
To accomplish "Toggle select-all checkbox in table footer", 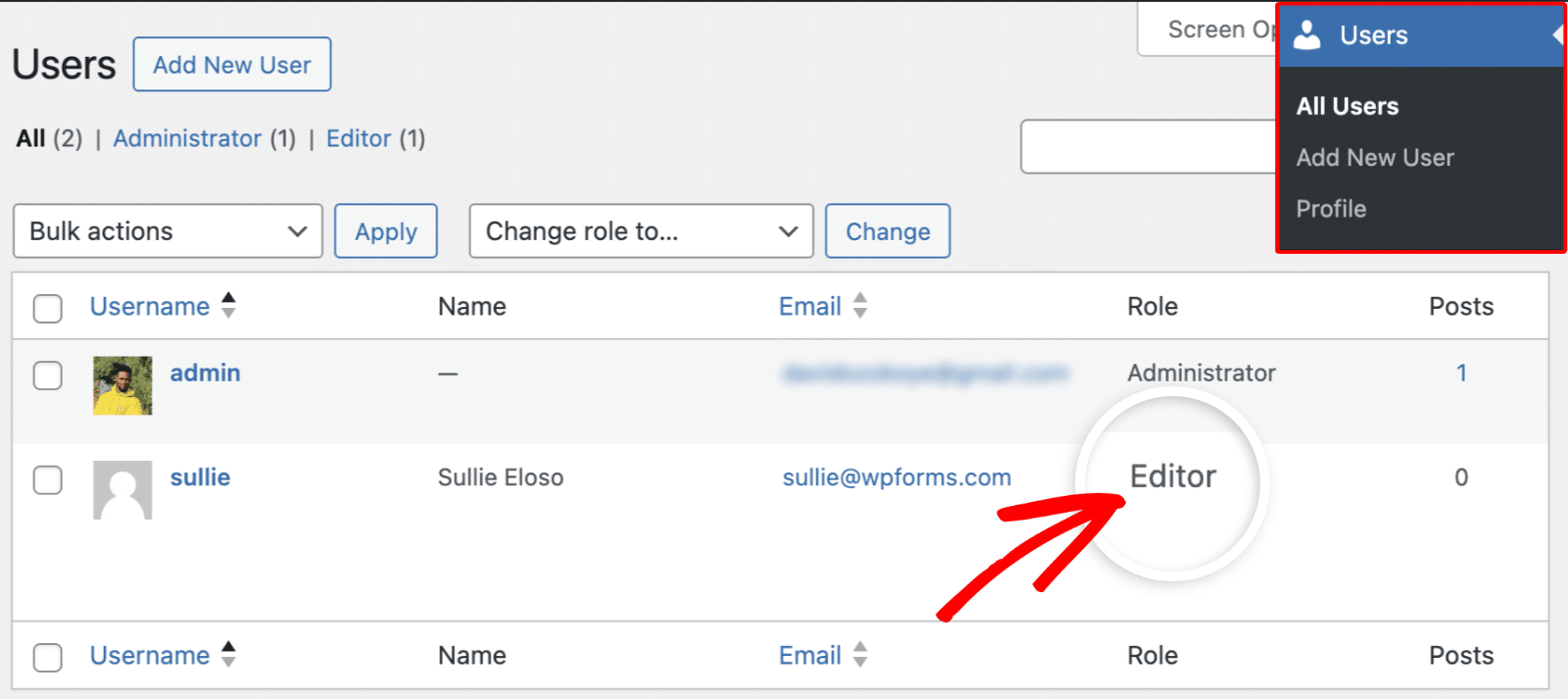I will coord(48,657).
